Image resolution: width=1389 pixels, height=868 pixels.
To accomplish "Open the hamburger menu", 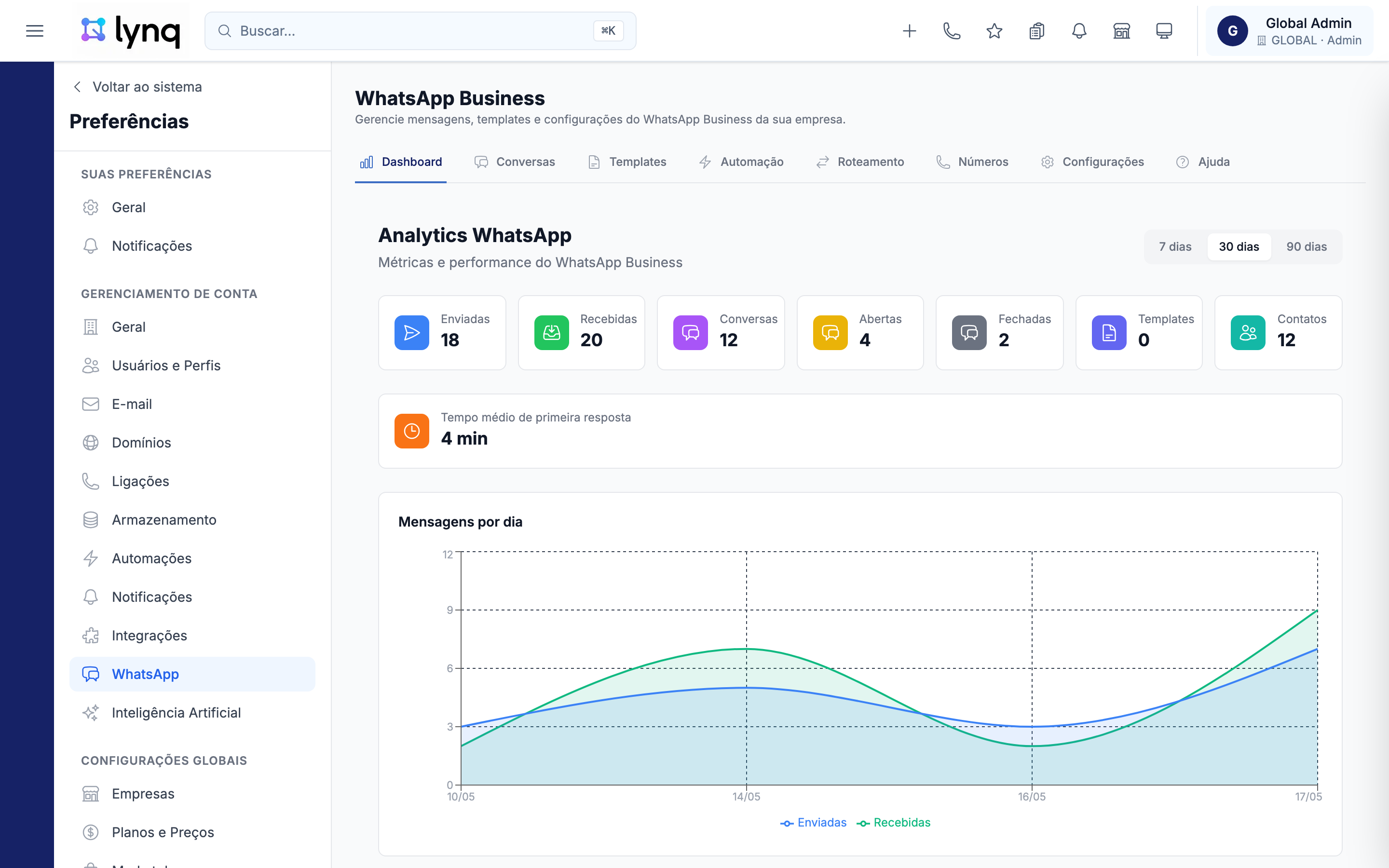I will 34,31.
